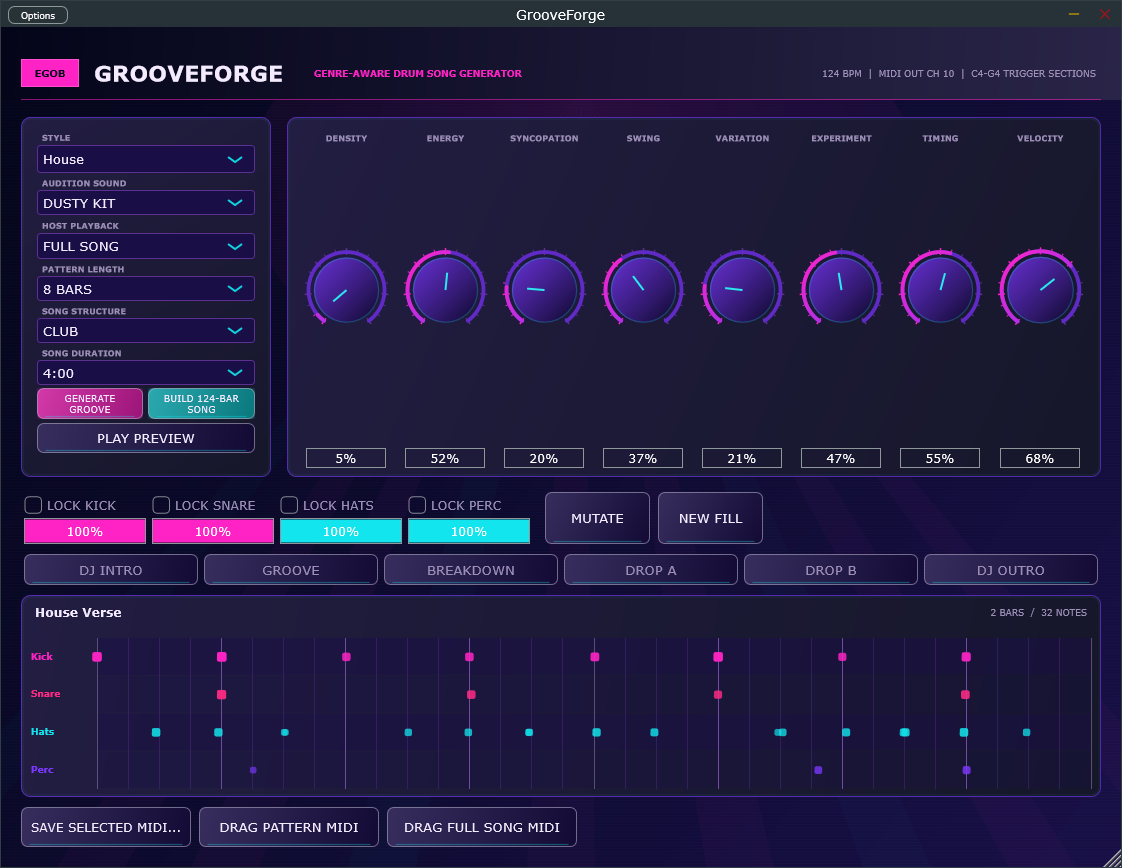Screen dimensions: 1122x868
Task: Click the Variation knob
Action: coord(742,289)
